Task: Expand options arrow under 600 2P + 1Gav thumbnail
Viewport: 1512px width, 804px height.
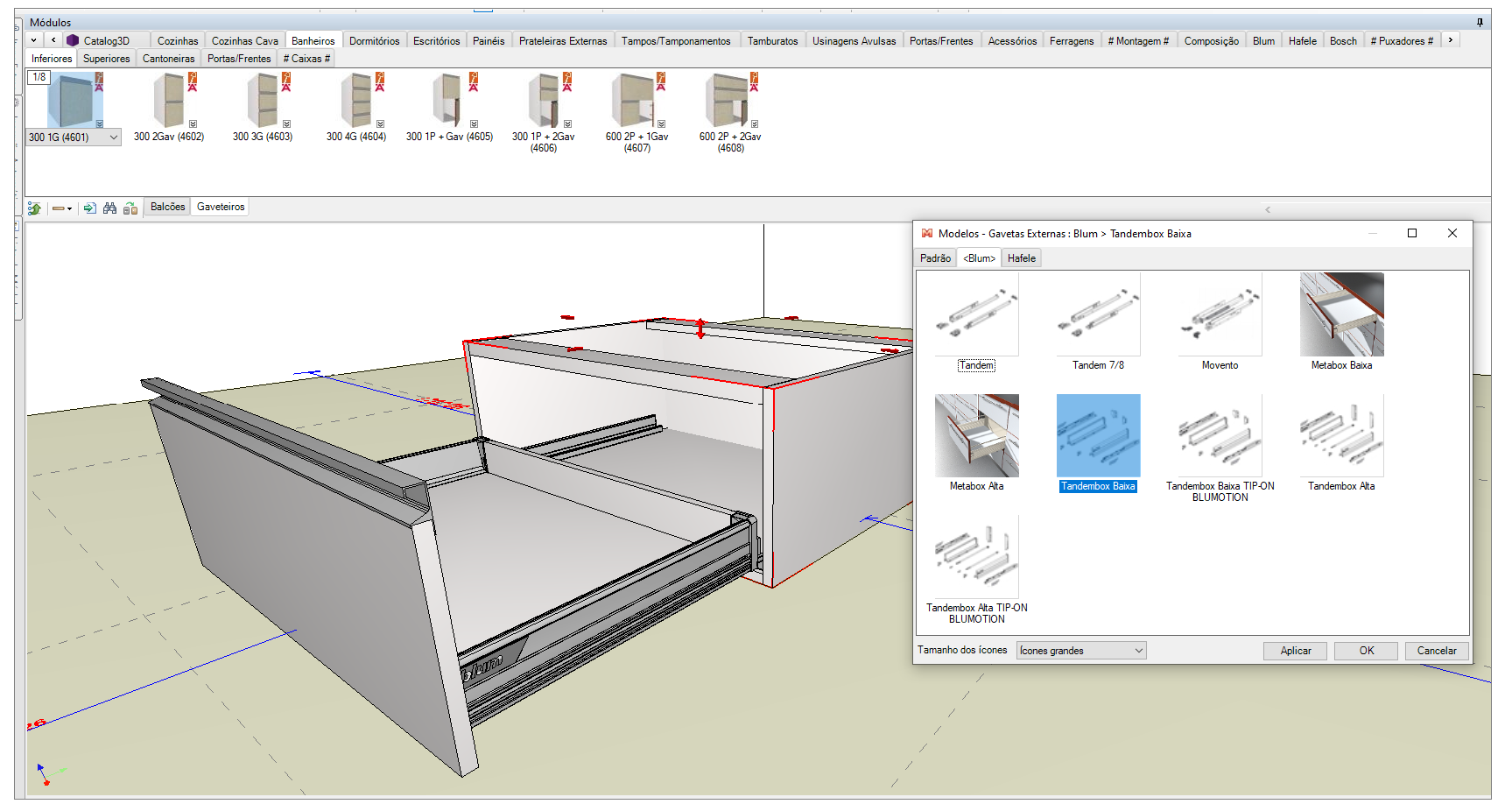Action: (662, 124)
